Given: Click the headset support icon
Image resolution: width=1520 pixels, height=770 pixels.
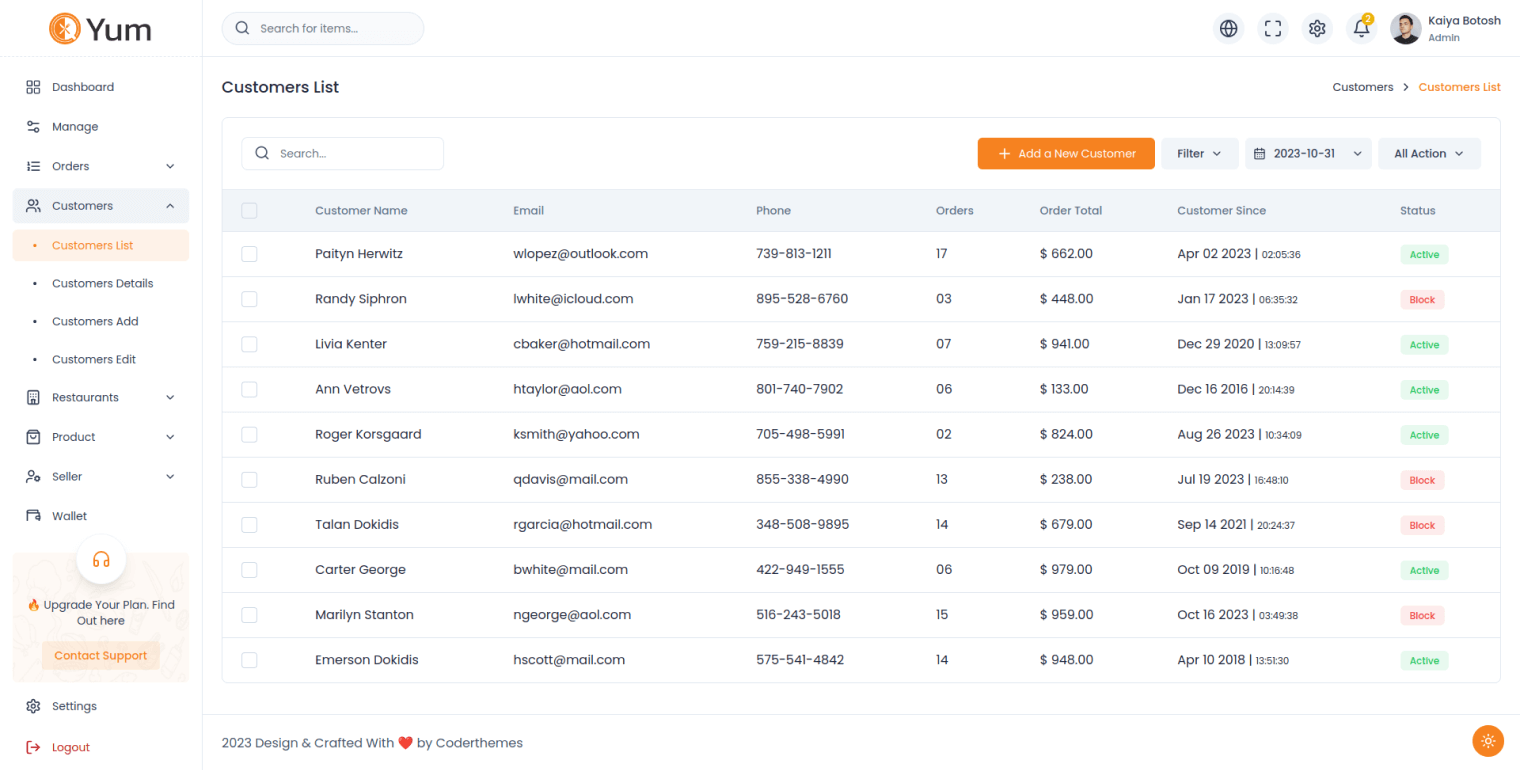Looking at the screenshot, I should click(x=101, y=559).
